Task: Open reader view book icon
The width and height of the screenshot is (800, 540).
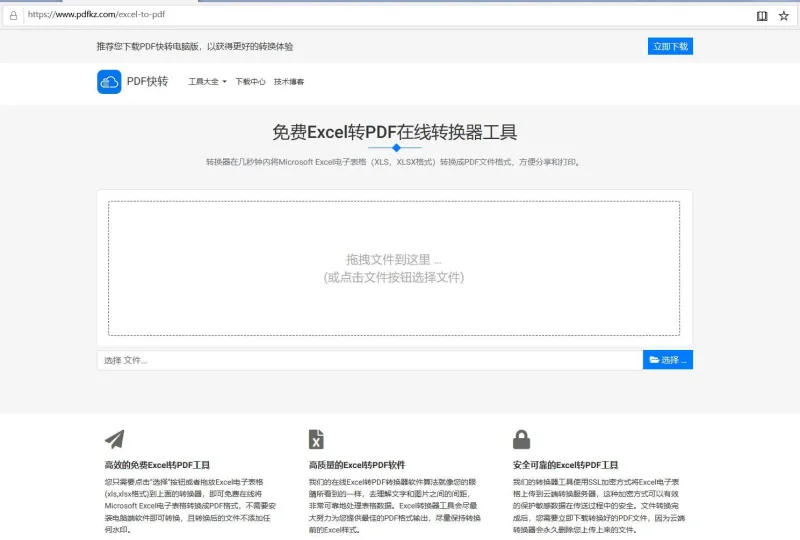Action: pyautogui.click(x=762, y=16)
